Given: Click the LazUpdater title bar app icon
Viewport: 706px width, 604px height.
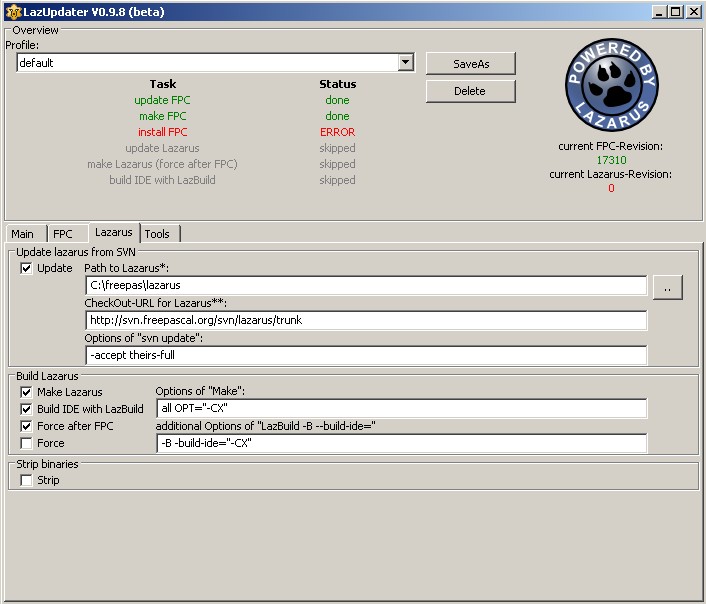Looking at the screenshot, I should (11, 11).
